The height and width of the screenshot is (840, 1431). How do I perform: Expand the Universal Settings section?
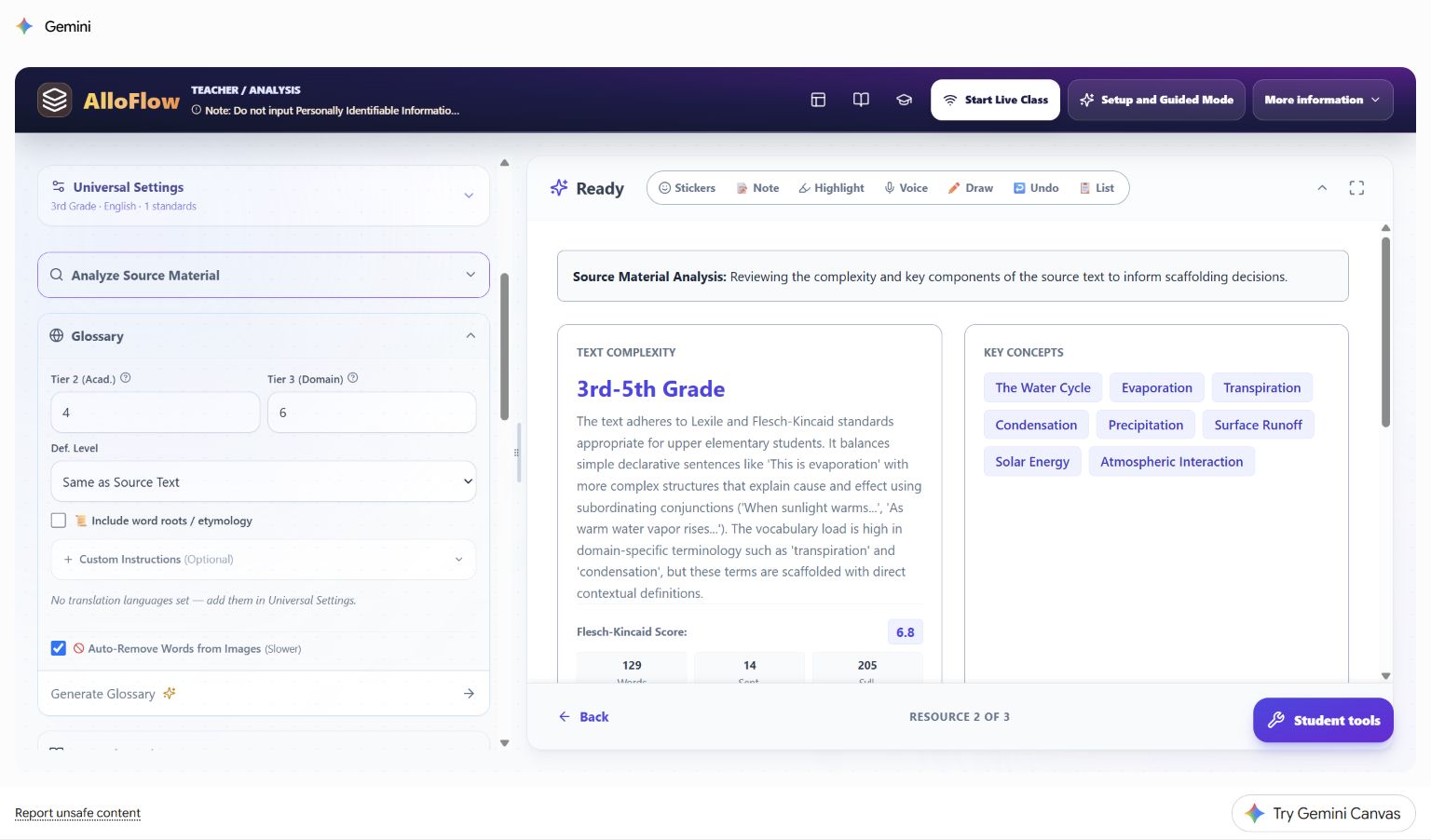264,196
